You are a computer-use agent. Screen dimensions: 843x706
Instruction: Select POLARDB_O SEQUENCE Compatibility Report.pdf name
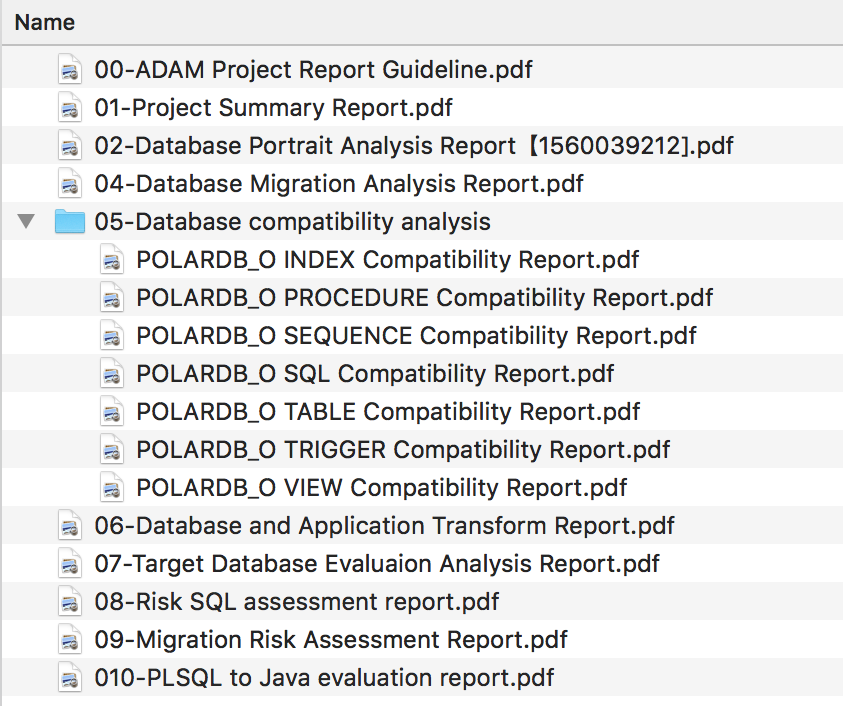[x=417, y=336]
